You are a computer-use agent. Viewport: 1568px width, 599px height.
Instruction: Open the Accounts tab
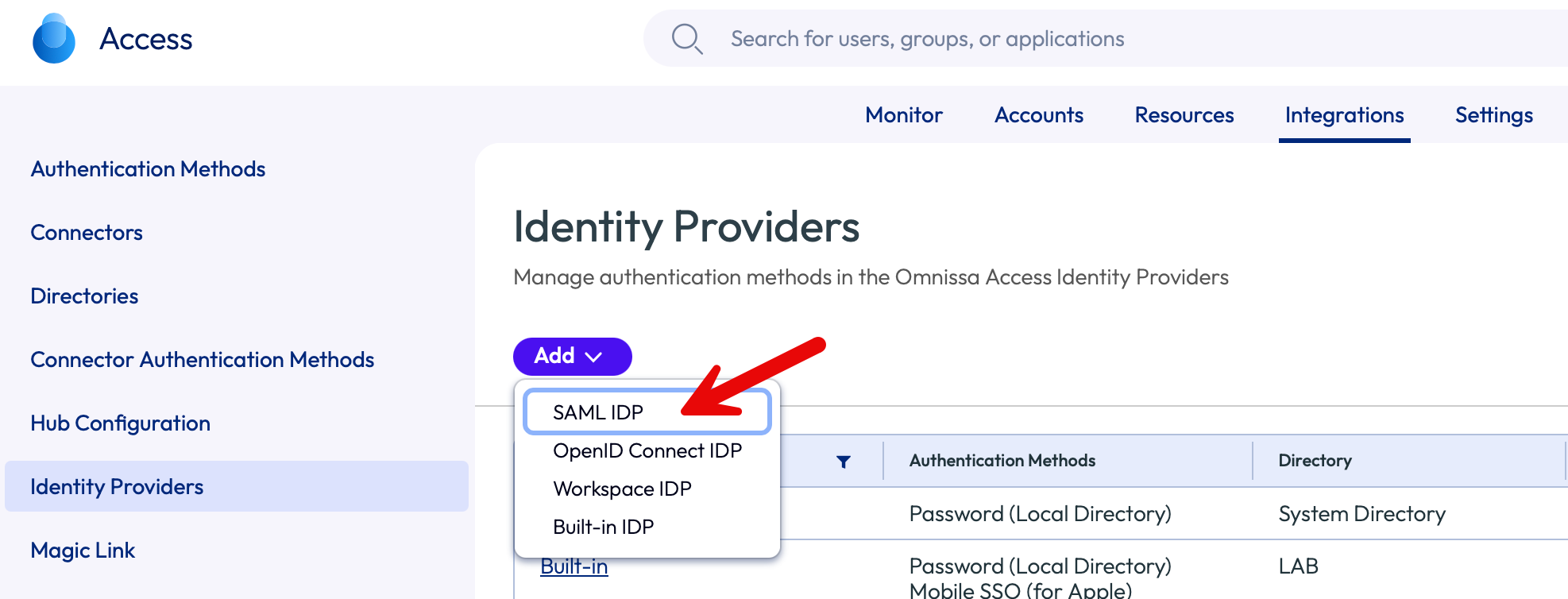coord(1038,115)
